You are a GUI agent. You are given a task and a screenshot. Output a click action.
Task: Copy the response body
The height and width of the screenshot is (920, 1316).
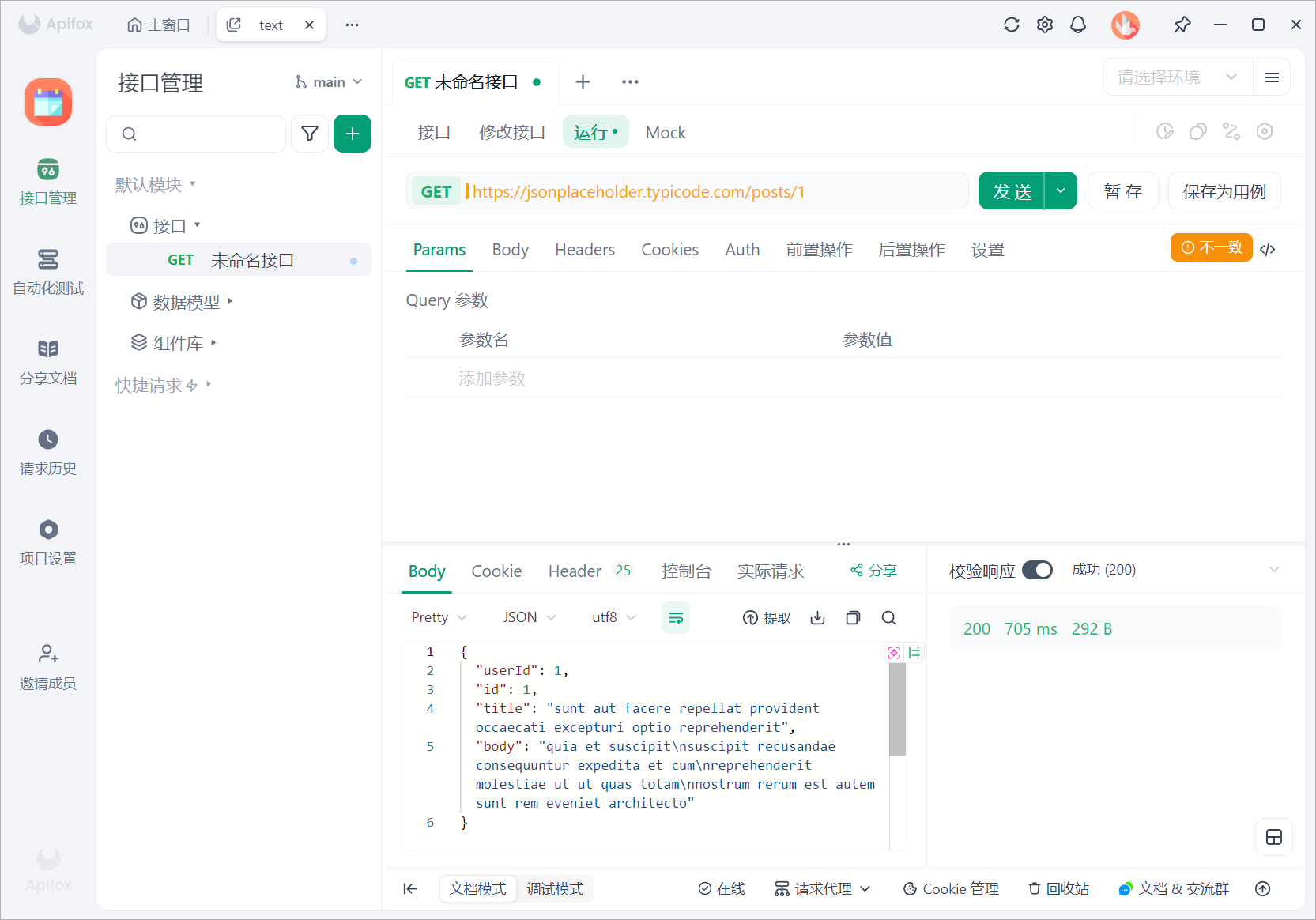853,617
